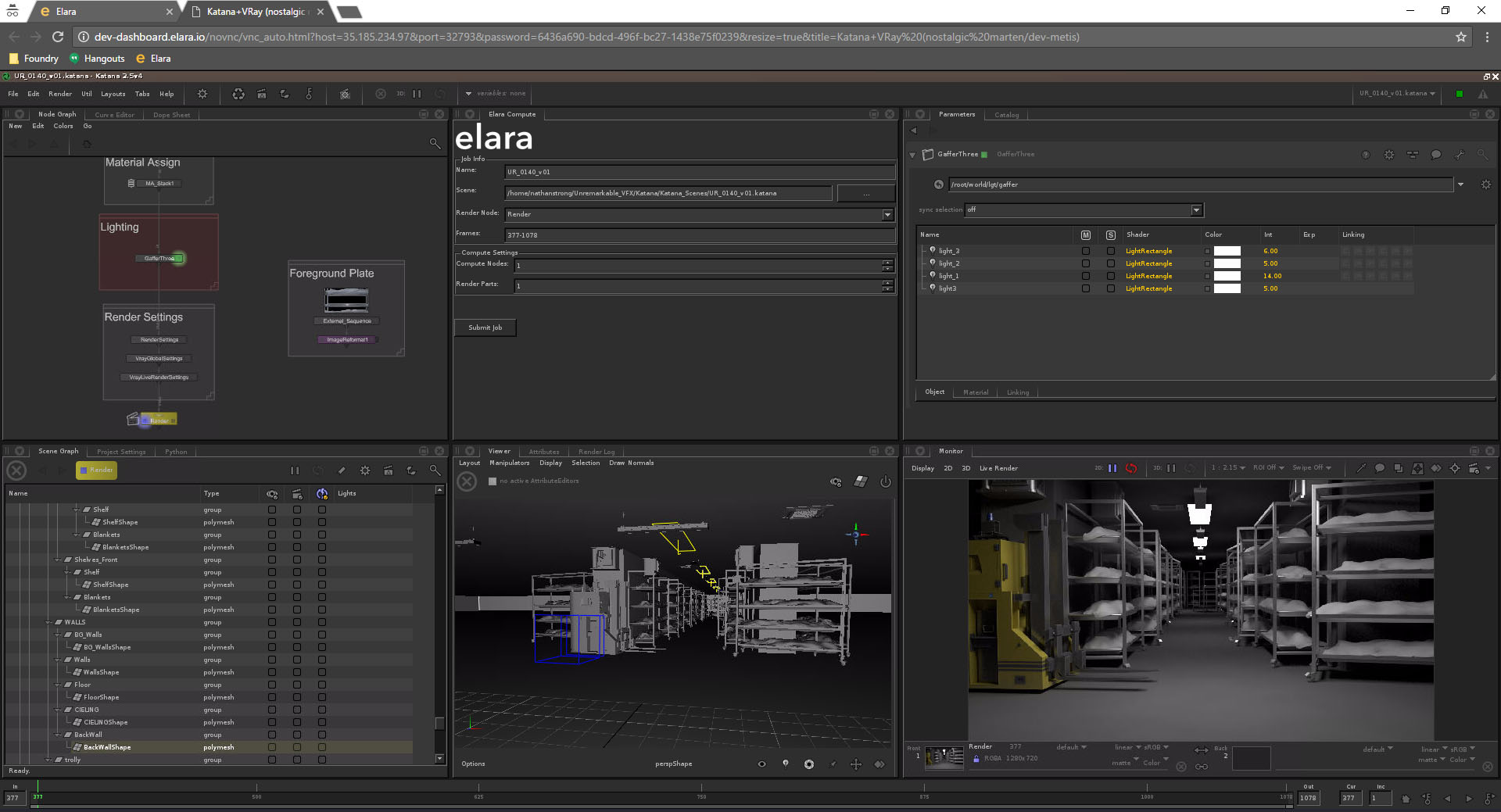Image resolution: width=1501 pixels, height=812 pixels.
Task: Click the Viewer bottom move manipulator cross icon
Action: pyautogui.click(x=856, y=764)
